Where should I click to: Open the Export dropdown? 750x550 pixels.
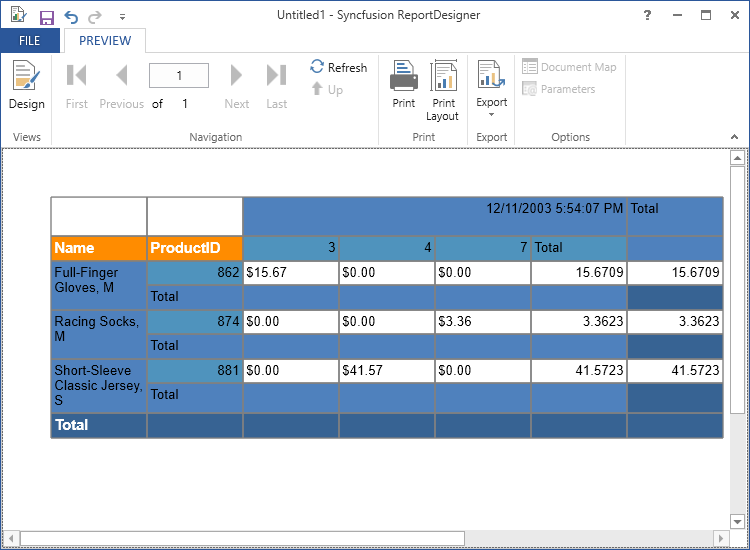(x=491, y=90)
